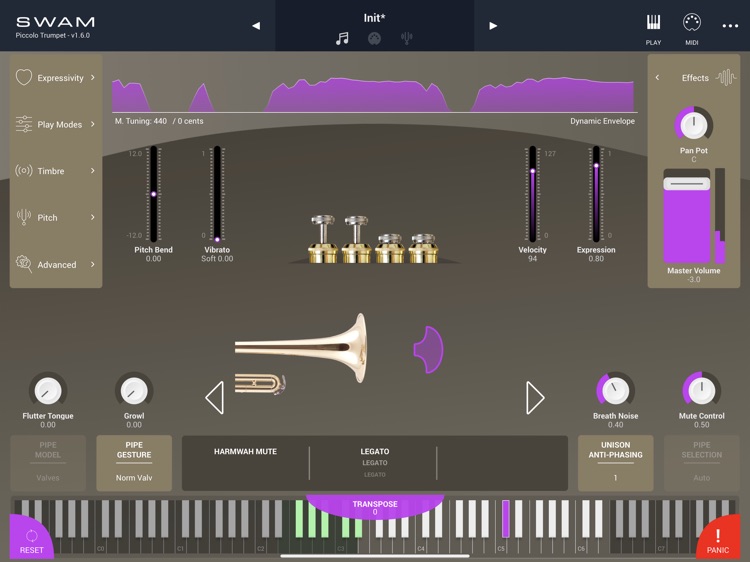This screenshot has width=750, height=562.
Task: Click the Init* preset name
Action: pos(374,18)
